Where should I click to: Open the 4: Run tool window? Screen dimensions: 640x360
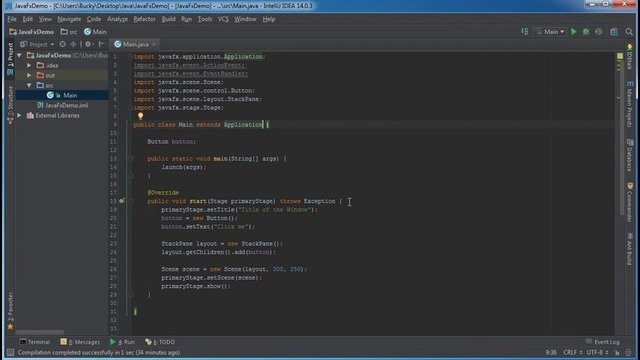122,342
